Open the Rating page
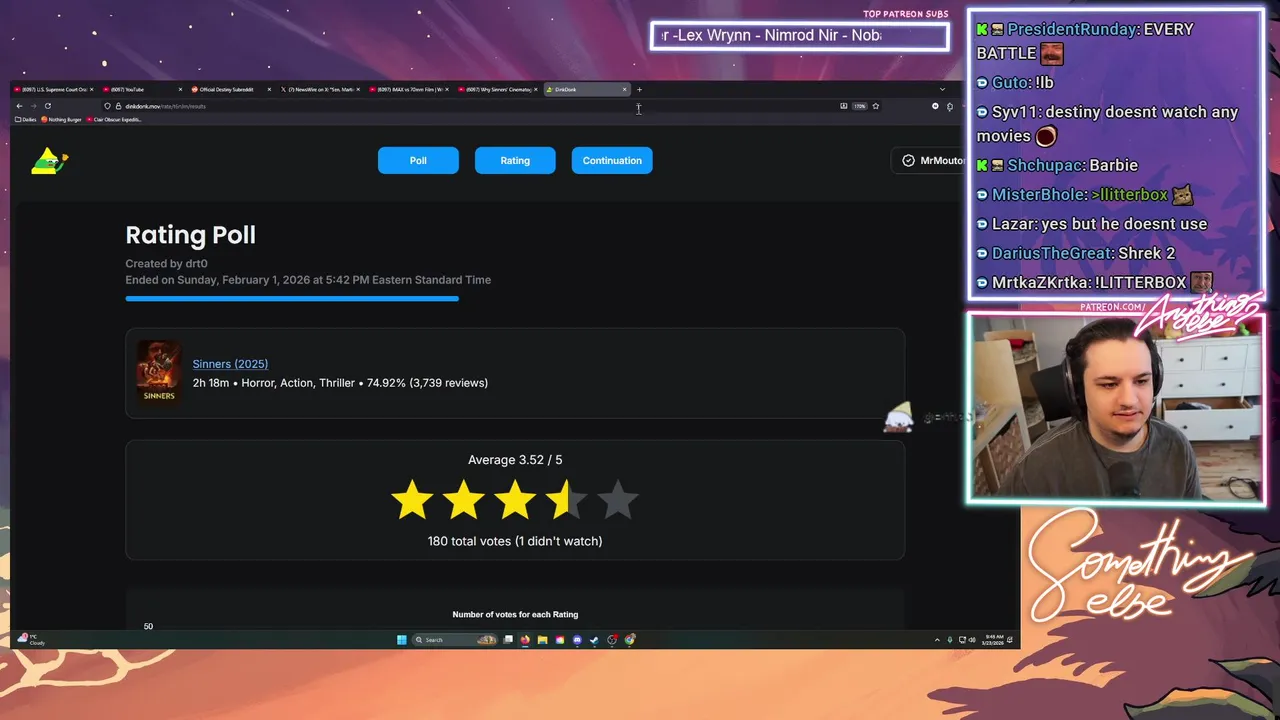The height and width of the screenshot is (720, 1280). 515,160
